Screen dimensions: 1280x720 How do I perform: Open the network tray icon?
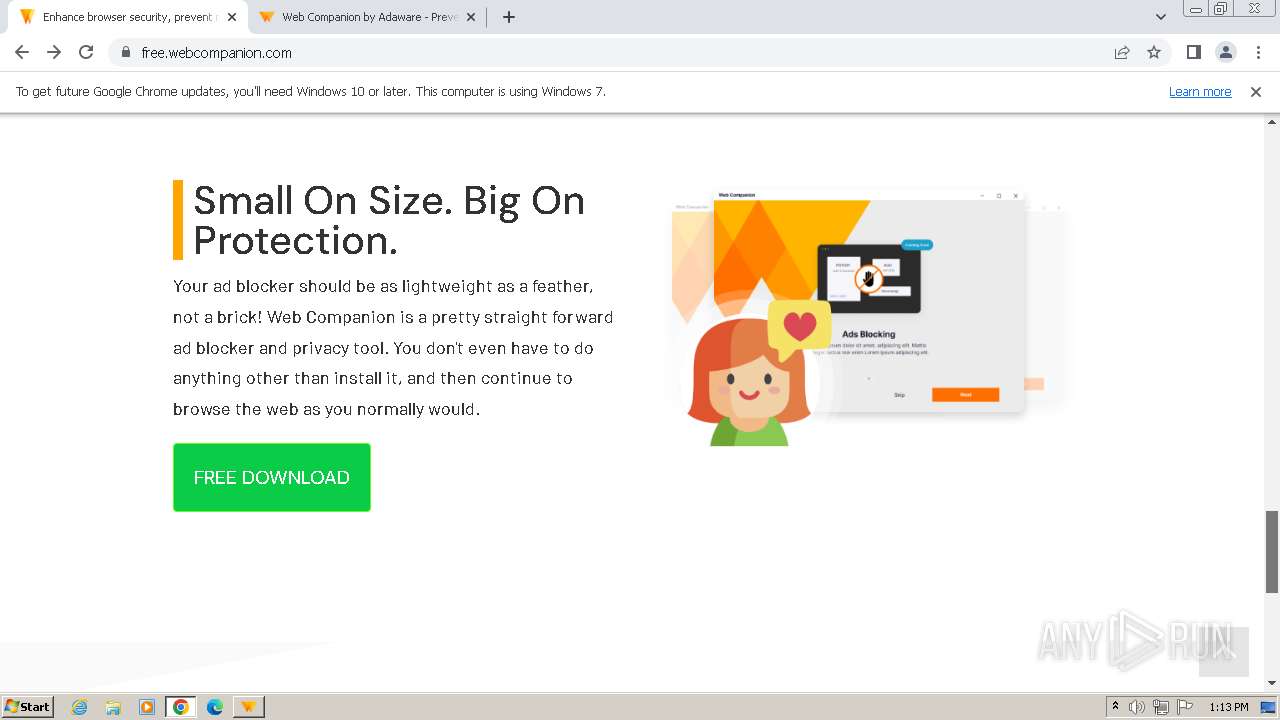[x=1161, y=707]
